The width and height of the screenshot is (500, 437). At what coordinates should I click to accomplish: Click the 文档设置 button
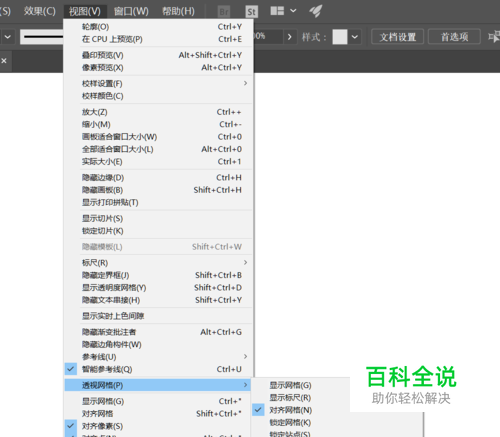click(397, 37)
